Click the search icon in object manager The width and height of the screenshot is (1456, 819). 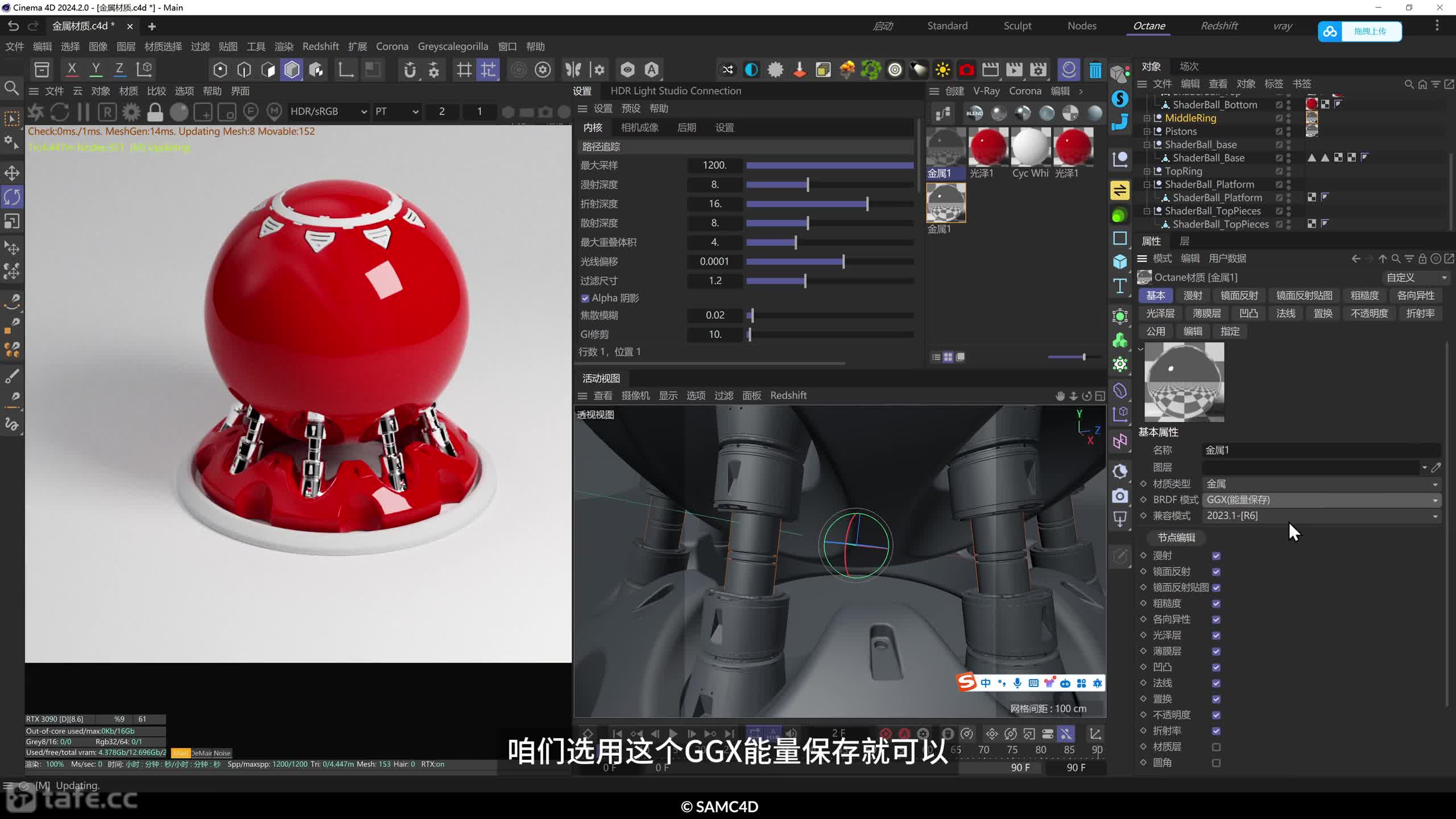pos(1409,84)
